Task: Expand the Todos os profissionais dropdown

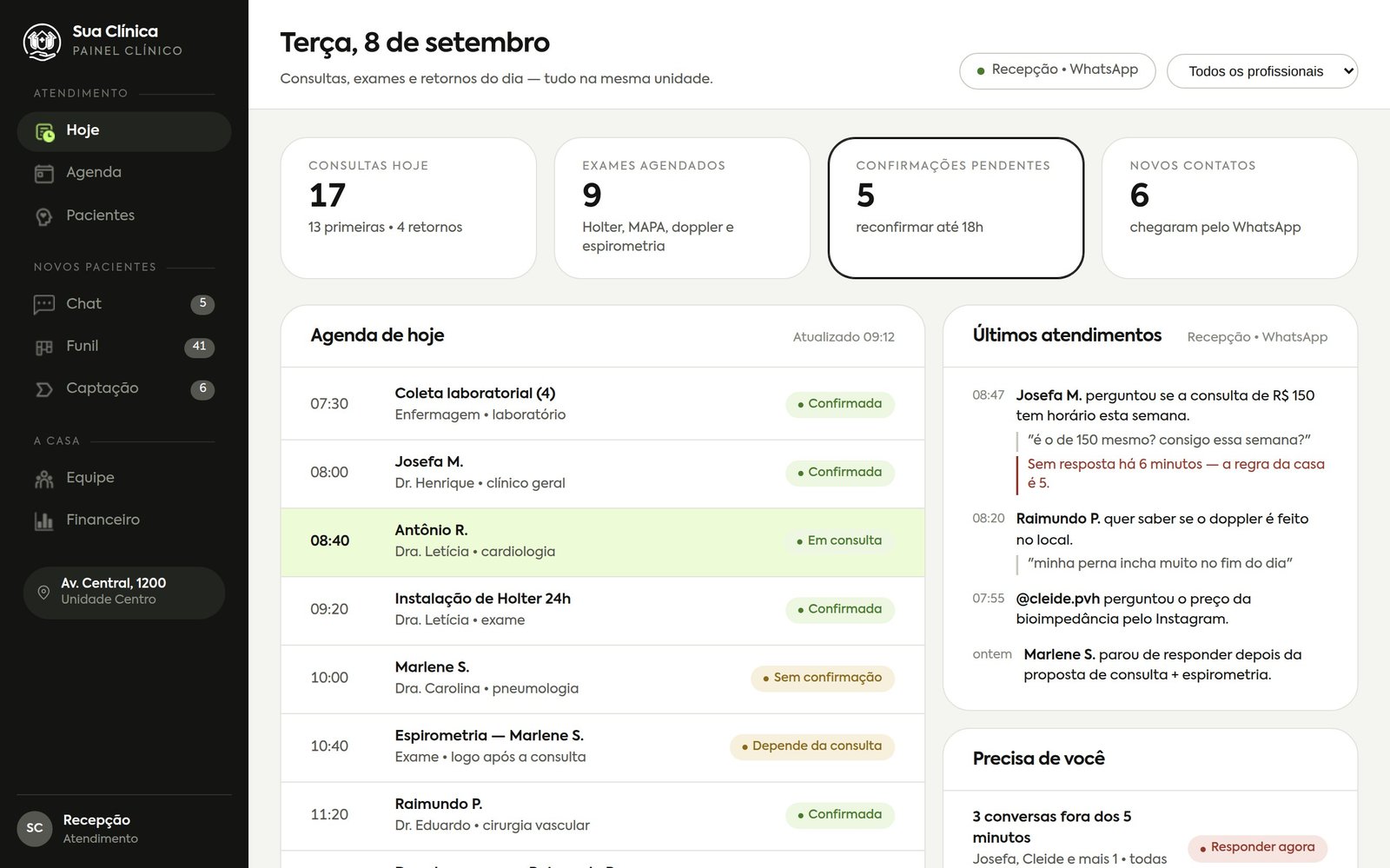Action: (1262, 71)
